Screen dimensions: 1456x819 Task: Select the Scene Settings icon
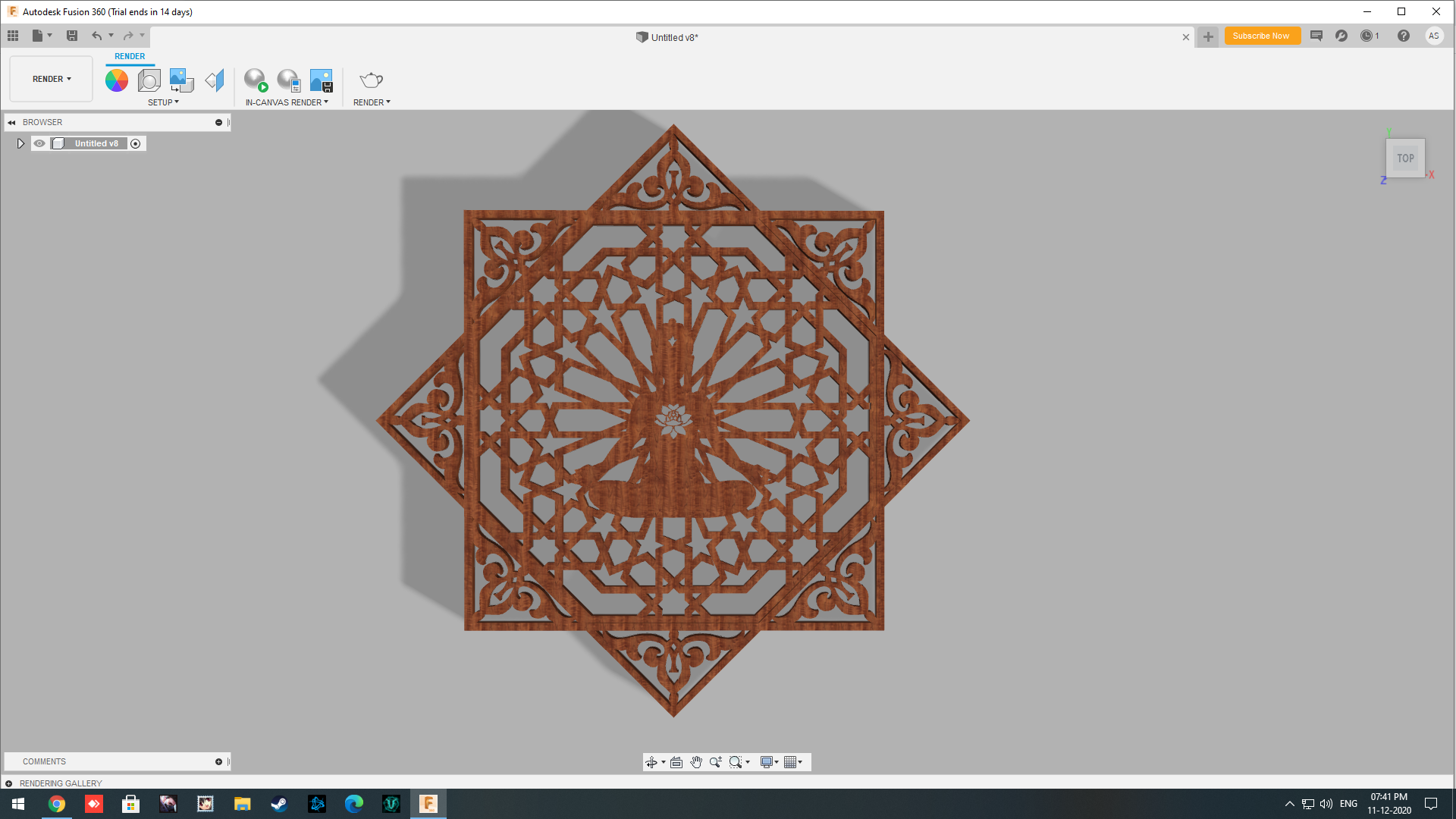click(x=149, y=80)
